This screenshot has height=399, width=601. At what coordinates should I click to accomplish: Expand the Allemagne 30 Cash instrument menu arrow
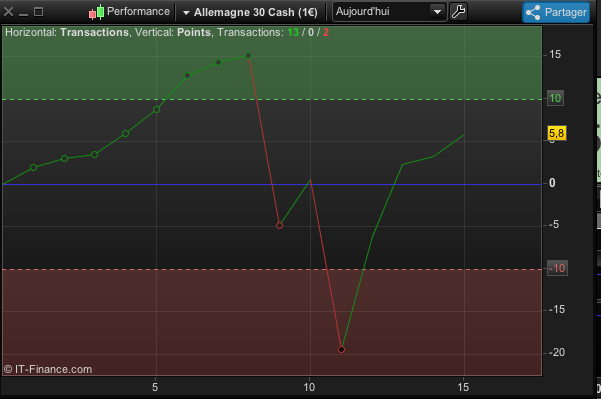coord(186,13)
